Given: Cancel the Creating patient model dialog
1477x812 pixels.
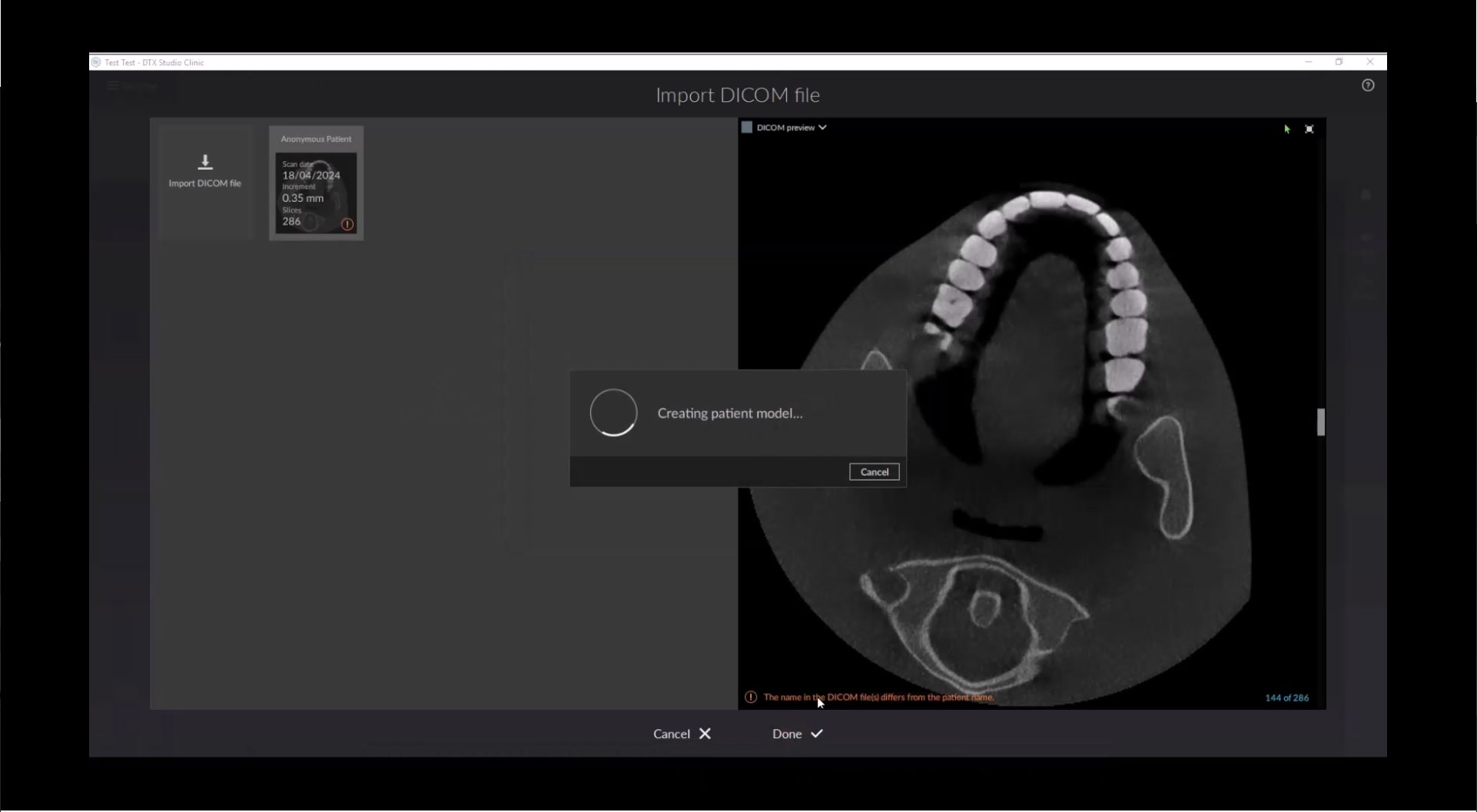Looking at the screenshot, I should coord(874,472).
